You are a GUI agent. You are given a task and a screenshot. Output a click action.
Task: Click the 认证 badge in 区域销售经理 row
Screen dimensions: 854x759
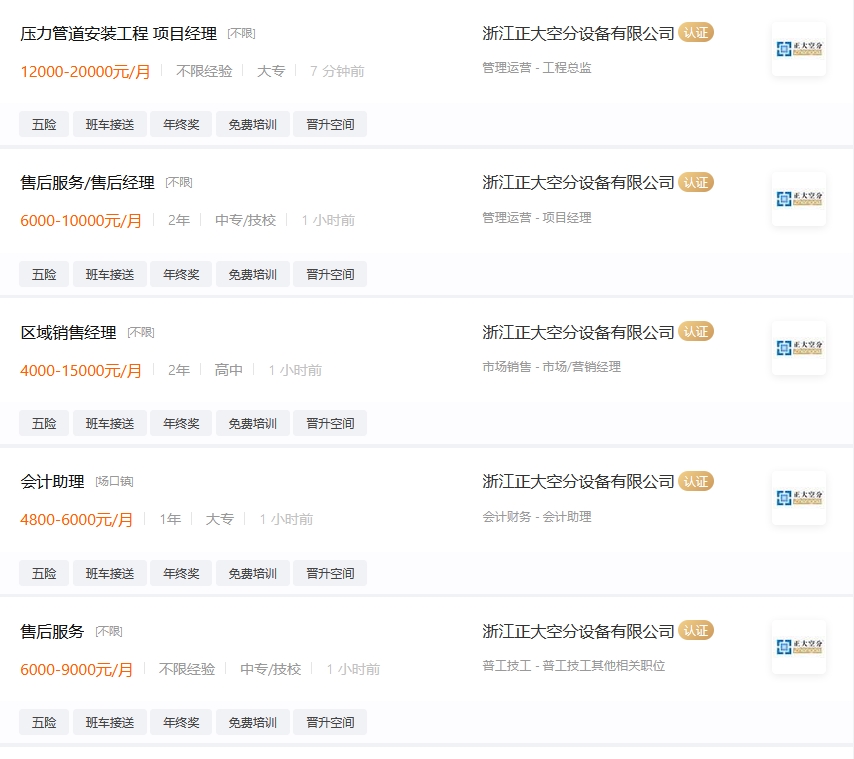[x=696, y=332]
